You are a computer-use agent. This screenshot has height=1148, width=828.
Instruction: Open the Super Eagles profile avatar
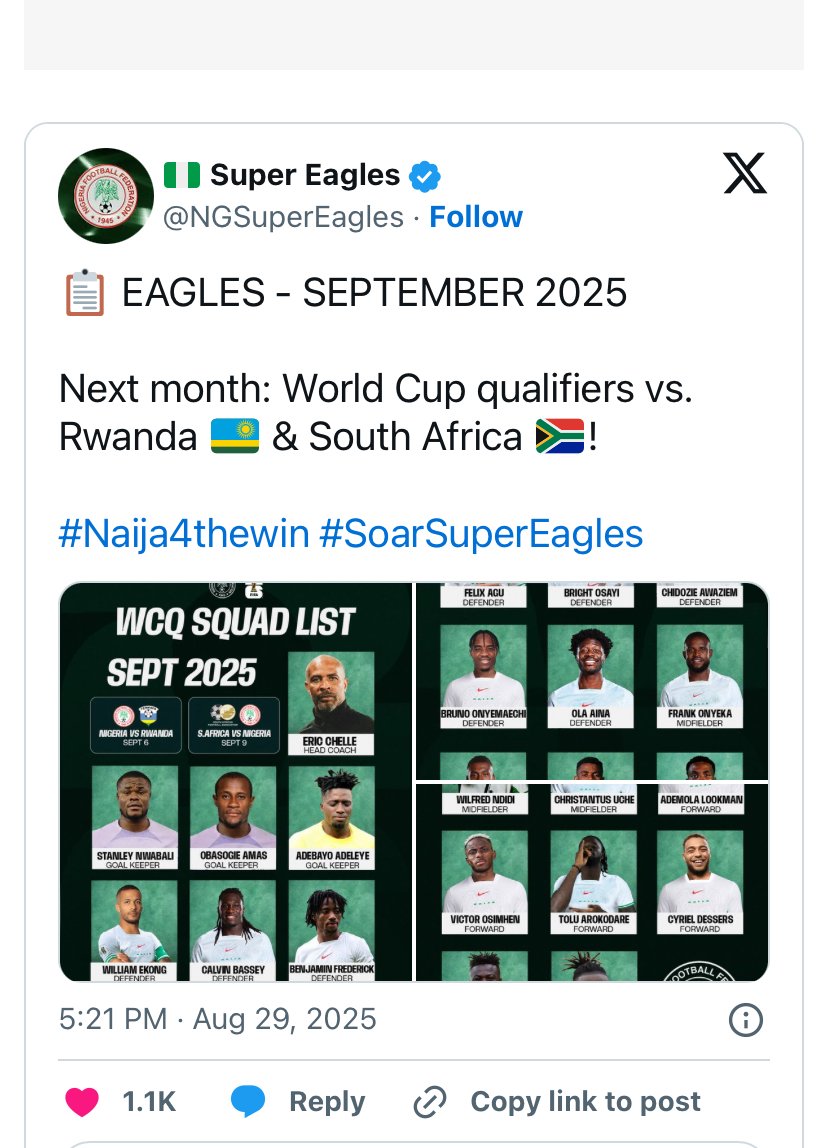[106, 196]
